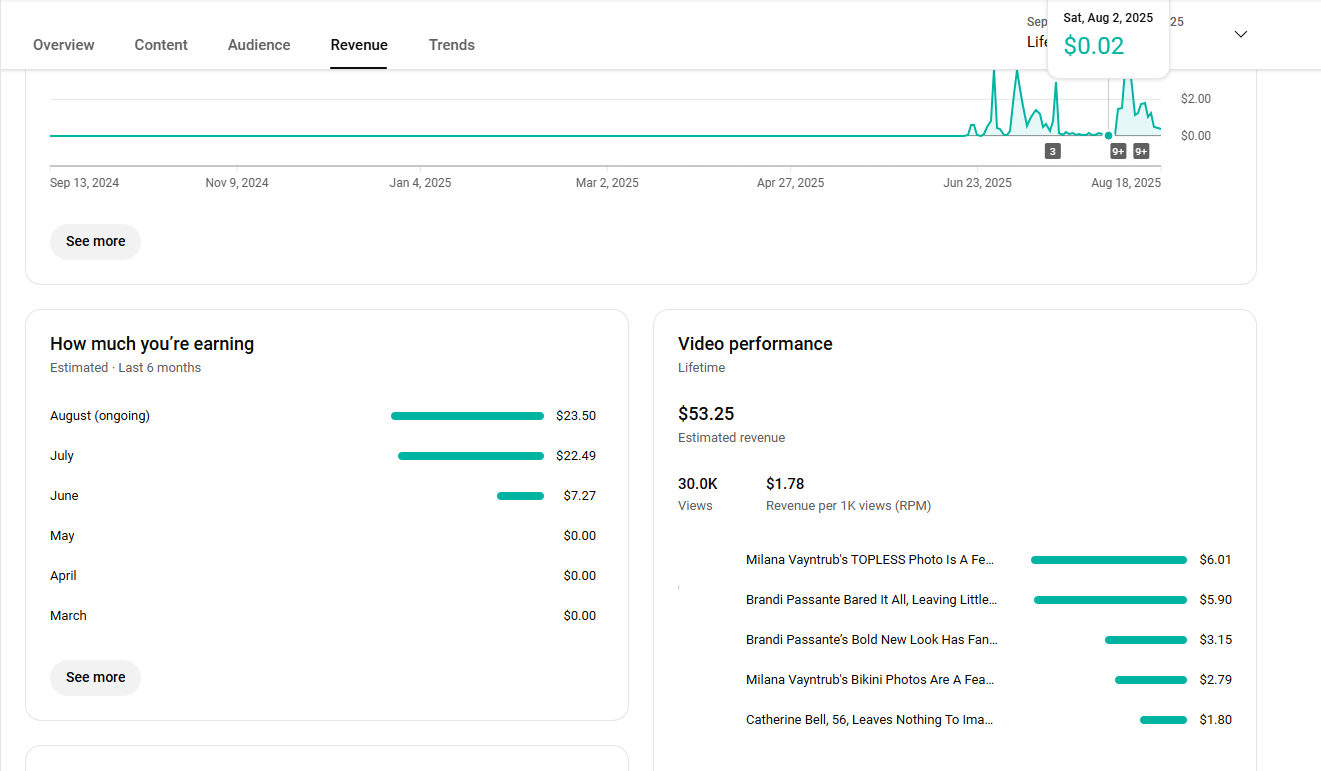Click the '3' videos marker under chart

coord(1052,151)
